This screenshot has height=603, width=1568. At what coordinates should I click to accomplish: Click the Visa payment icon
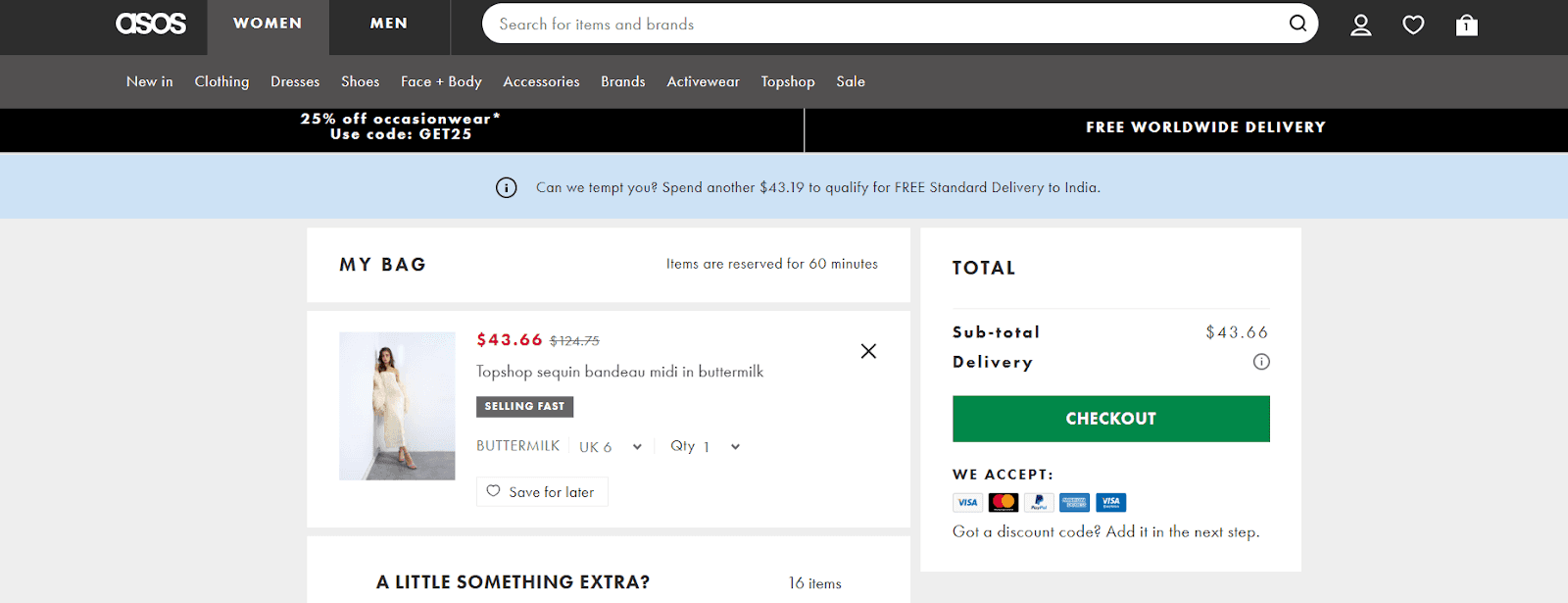pyautogui.click(x=967, y=502)
